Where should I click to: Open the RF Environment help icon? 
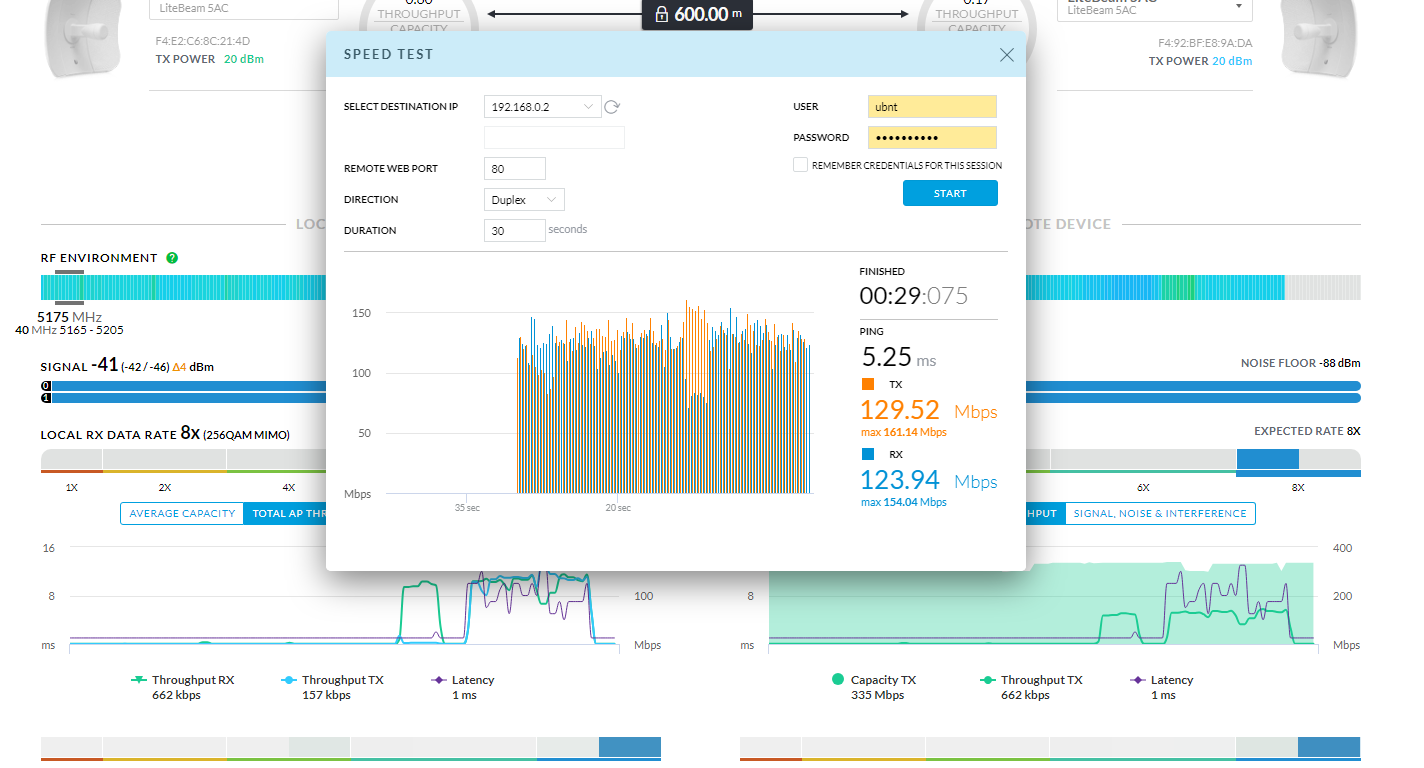[172, 258]
